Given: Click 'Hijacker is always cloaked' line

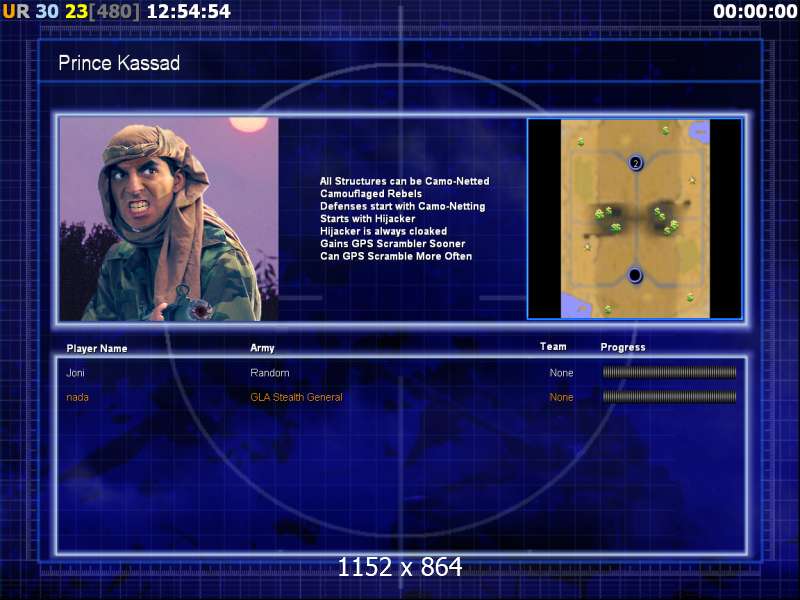Looking at the screenshot, I should (383, 231).
